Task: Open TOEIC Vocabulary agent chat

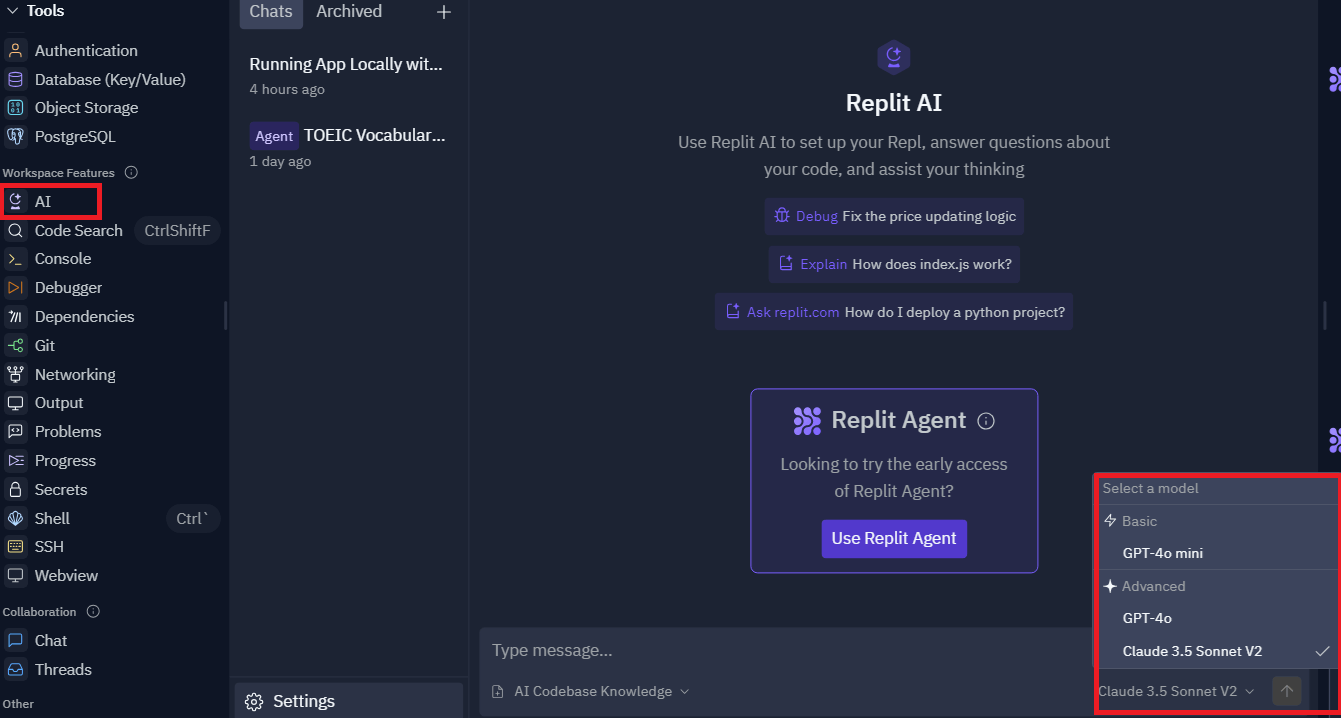Action: pyautogui.click(x=347, y=147)
